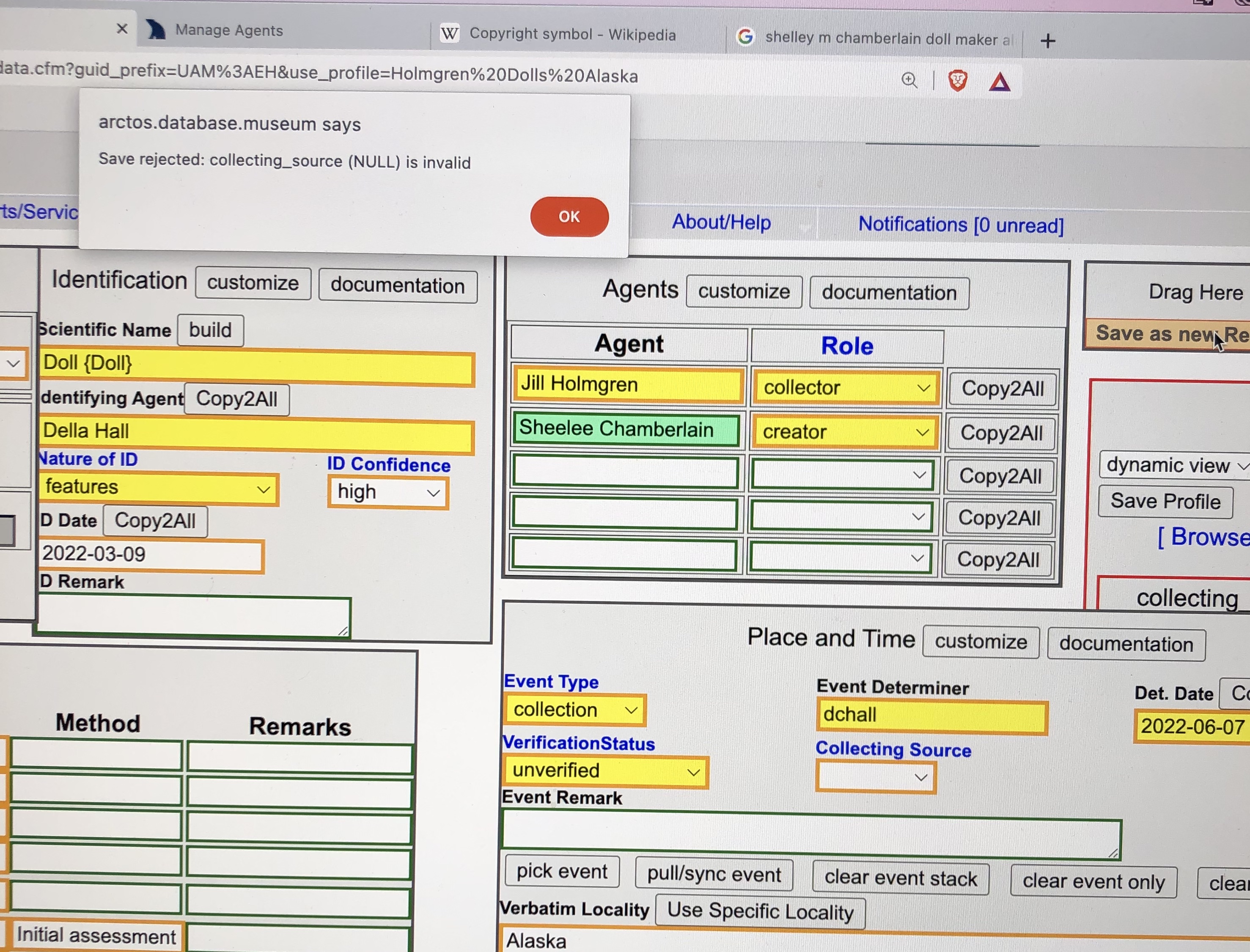Switch to Copyright symbol Wikipedia tab
Screen dimensions: 1250x952
click(572, 35)
